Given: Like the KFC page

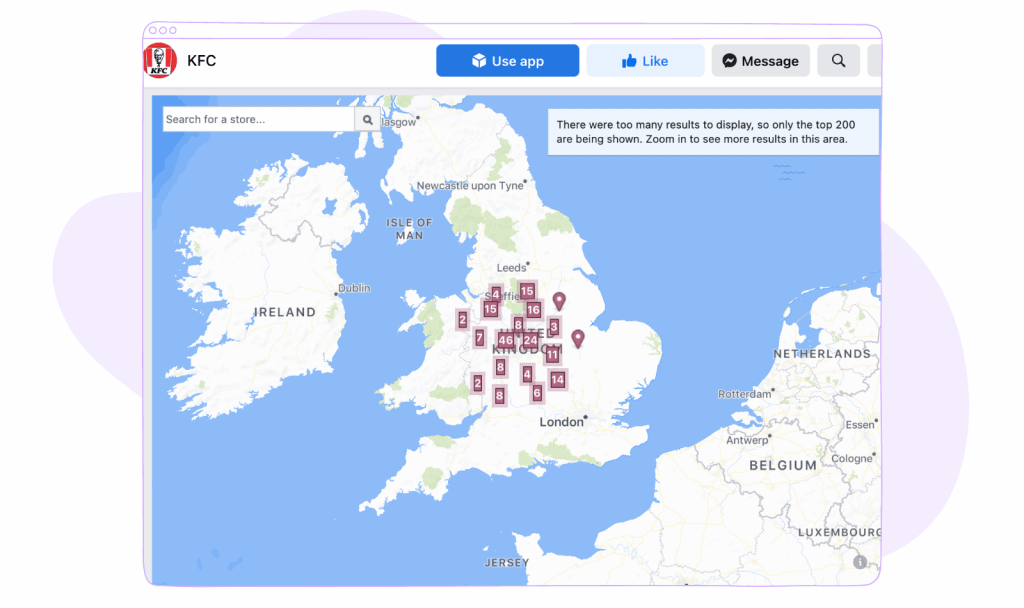Looking at the screenshot, I should point(645,61).
